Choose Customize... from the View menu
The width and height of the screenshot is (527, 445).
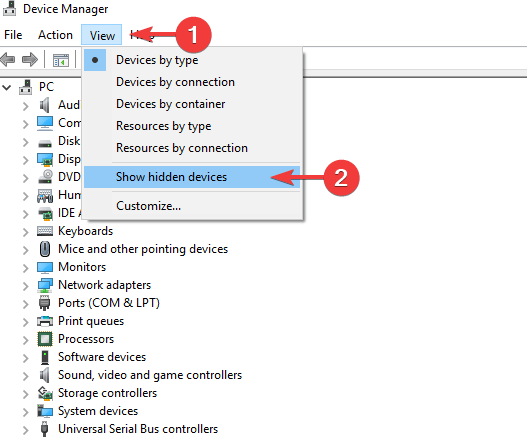coord(148,206)
